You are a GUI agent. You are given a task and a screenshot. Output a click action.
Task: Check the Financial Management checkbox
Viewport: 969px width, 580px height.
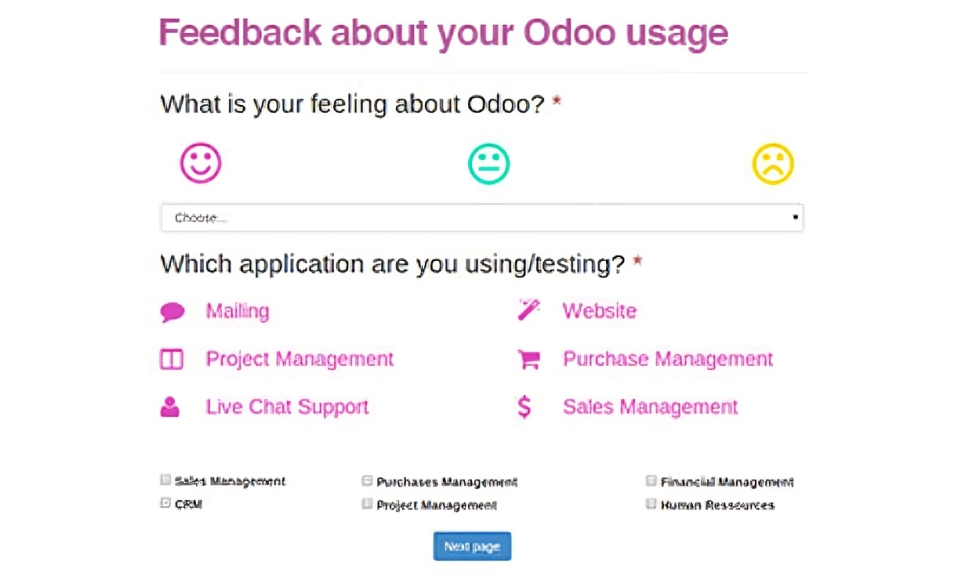tap(651, 481)
